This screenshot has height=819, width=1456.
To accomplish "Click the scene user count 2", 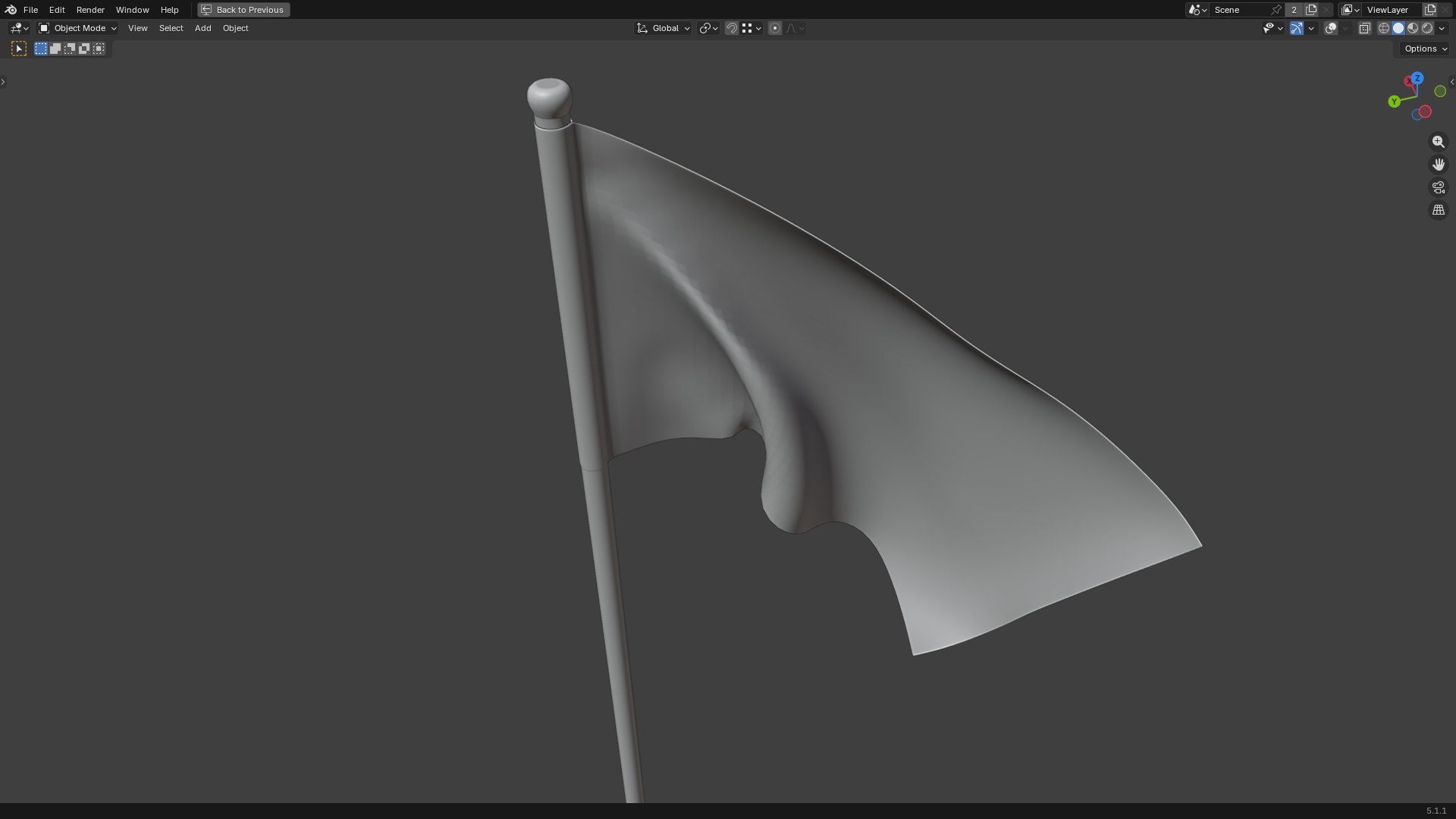I will tap(1294, 10).
